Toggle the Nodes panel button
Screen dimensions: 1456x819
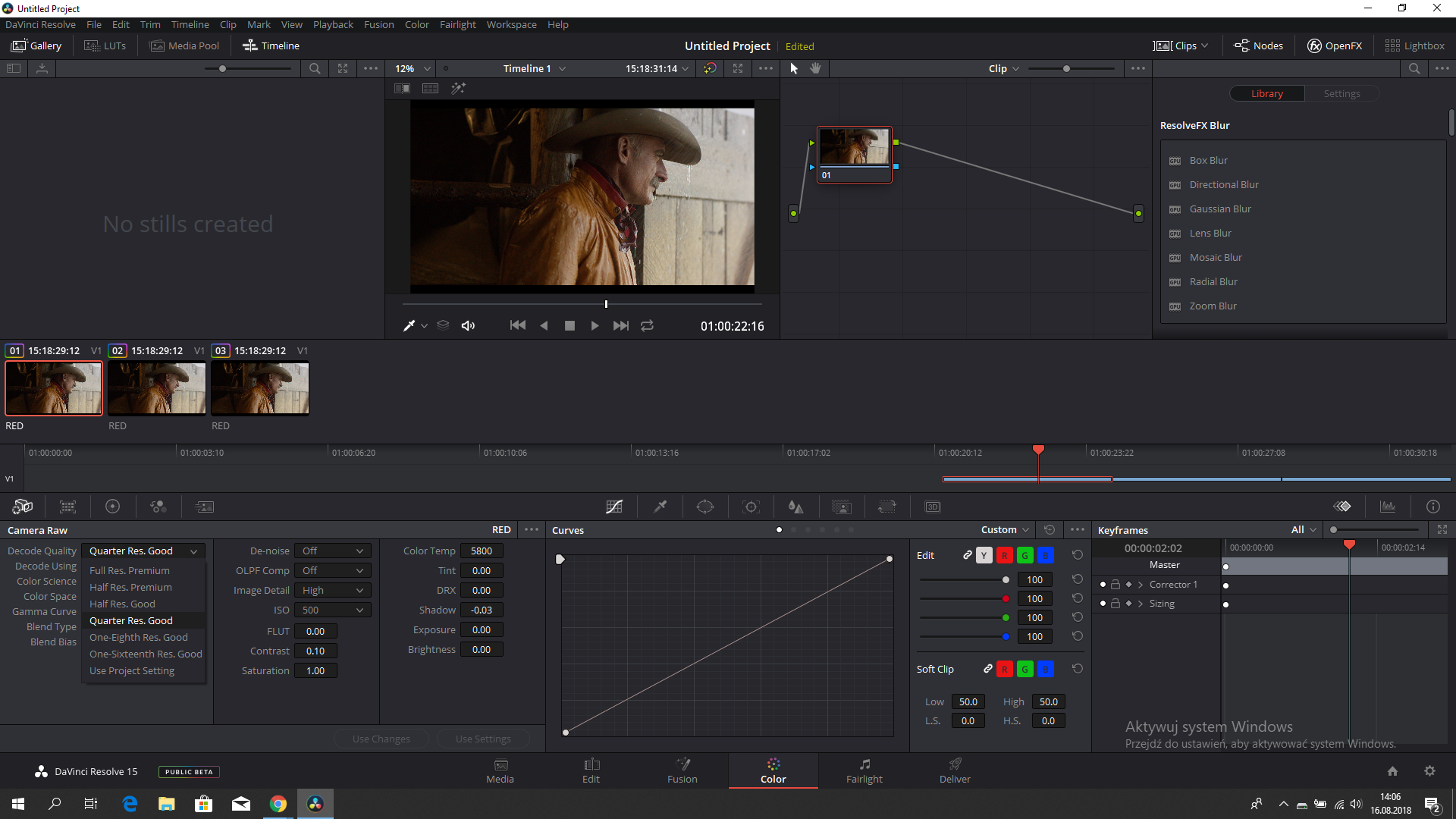coord(1259,45)
